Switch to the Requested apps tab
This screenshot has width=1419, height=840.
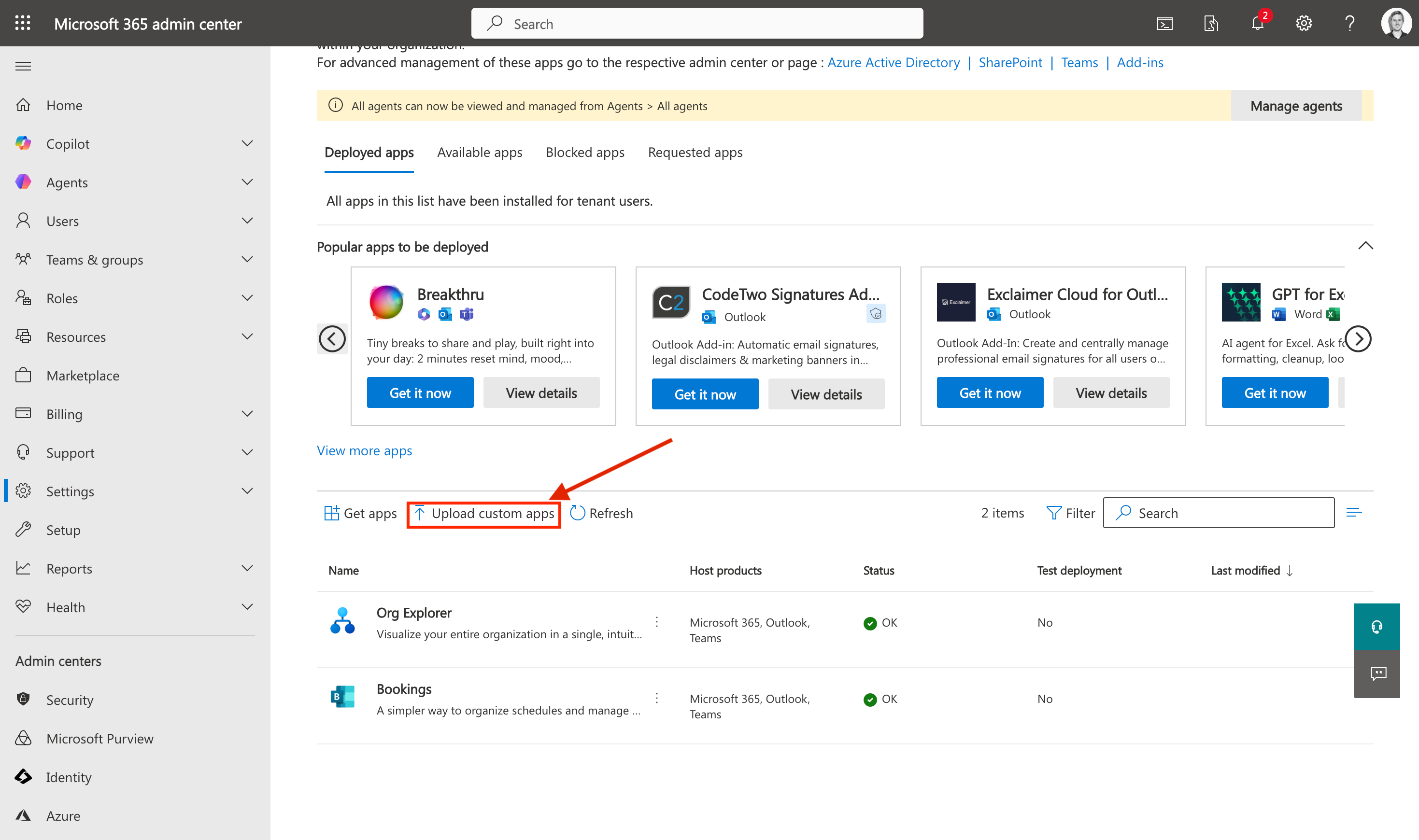(x=695, y=152)
